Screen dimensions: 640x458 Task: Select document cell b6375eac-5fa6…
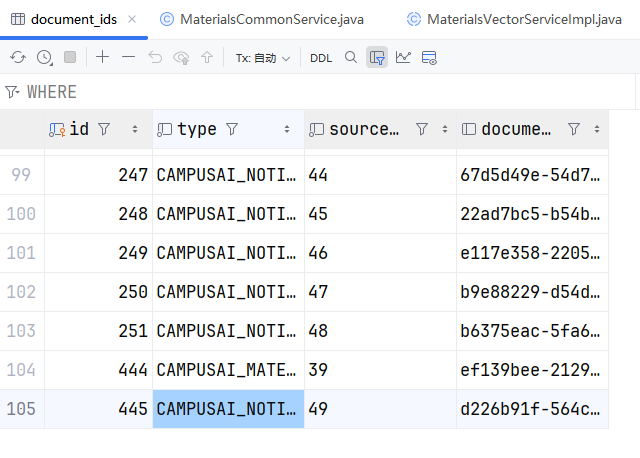point(533,331)
